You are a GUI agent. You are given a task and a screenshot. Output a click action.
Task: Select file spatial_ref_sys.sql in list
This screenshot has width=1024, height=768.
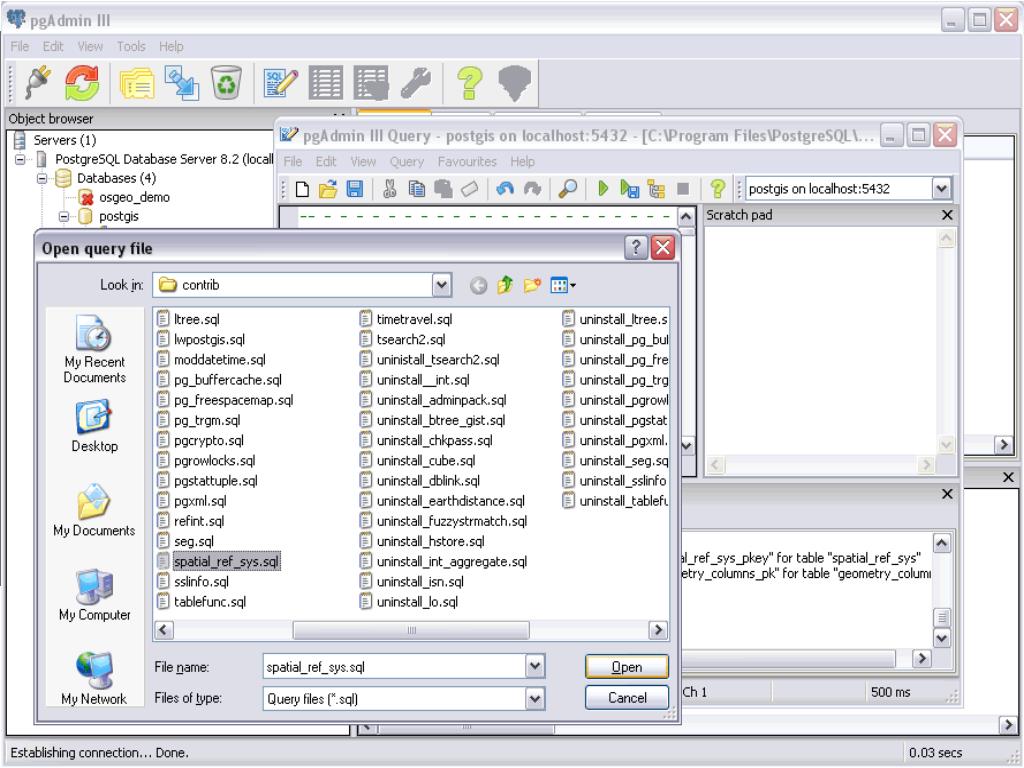pos(219,561)
